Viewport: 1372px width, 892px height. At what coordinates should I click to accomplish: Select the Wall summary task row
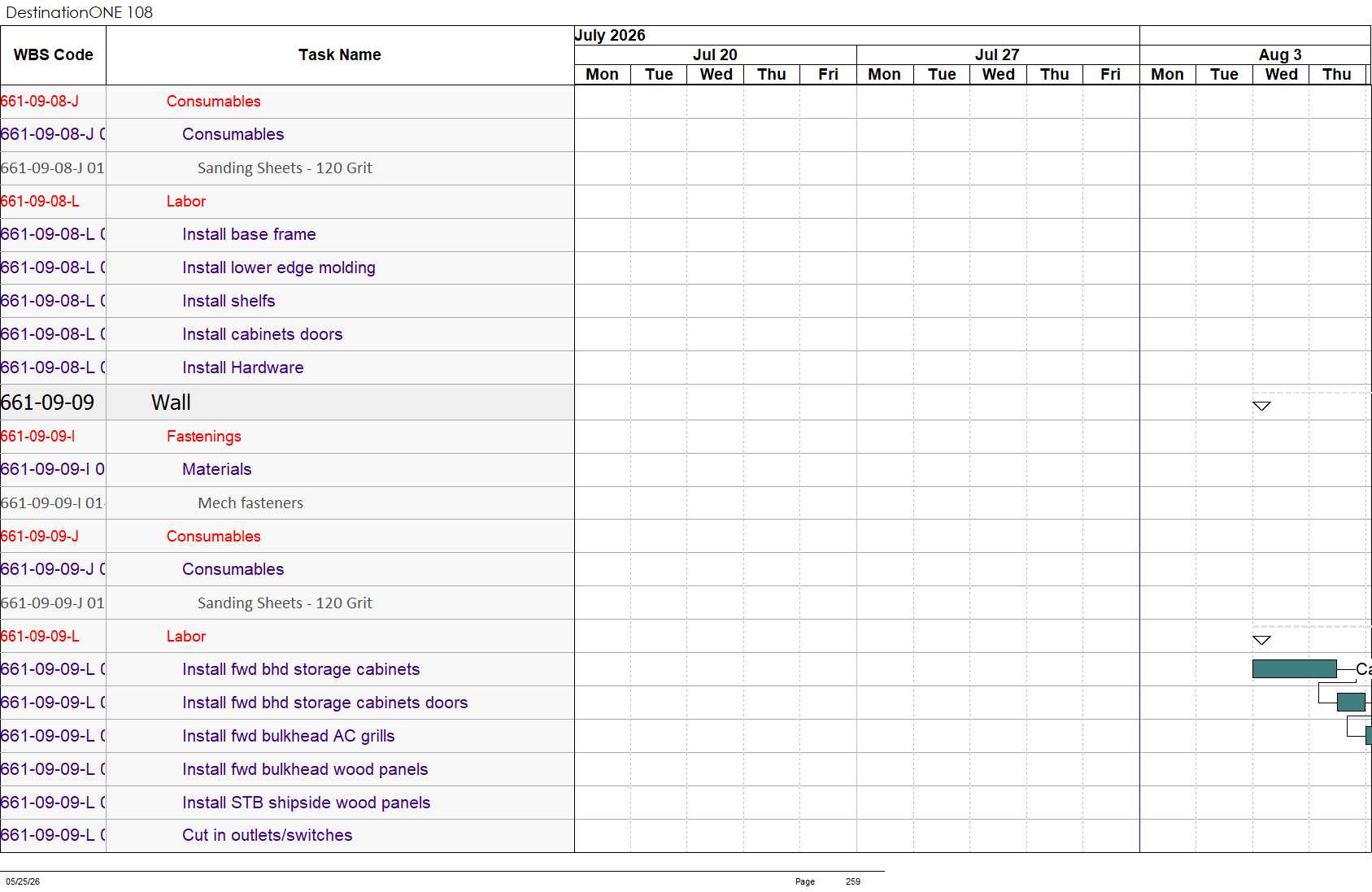287,402
